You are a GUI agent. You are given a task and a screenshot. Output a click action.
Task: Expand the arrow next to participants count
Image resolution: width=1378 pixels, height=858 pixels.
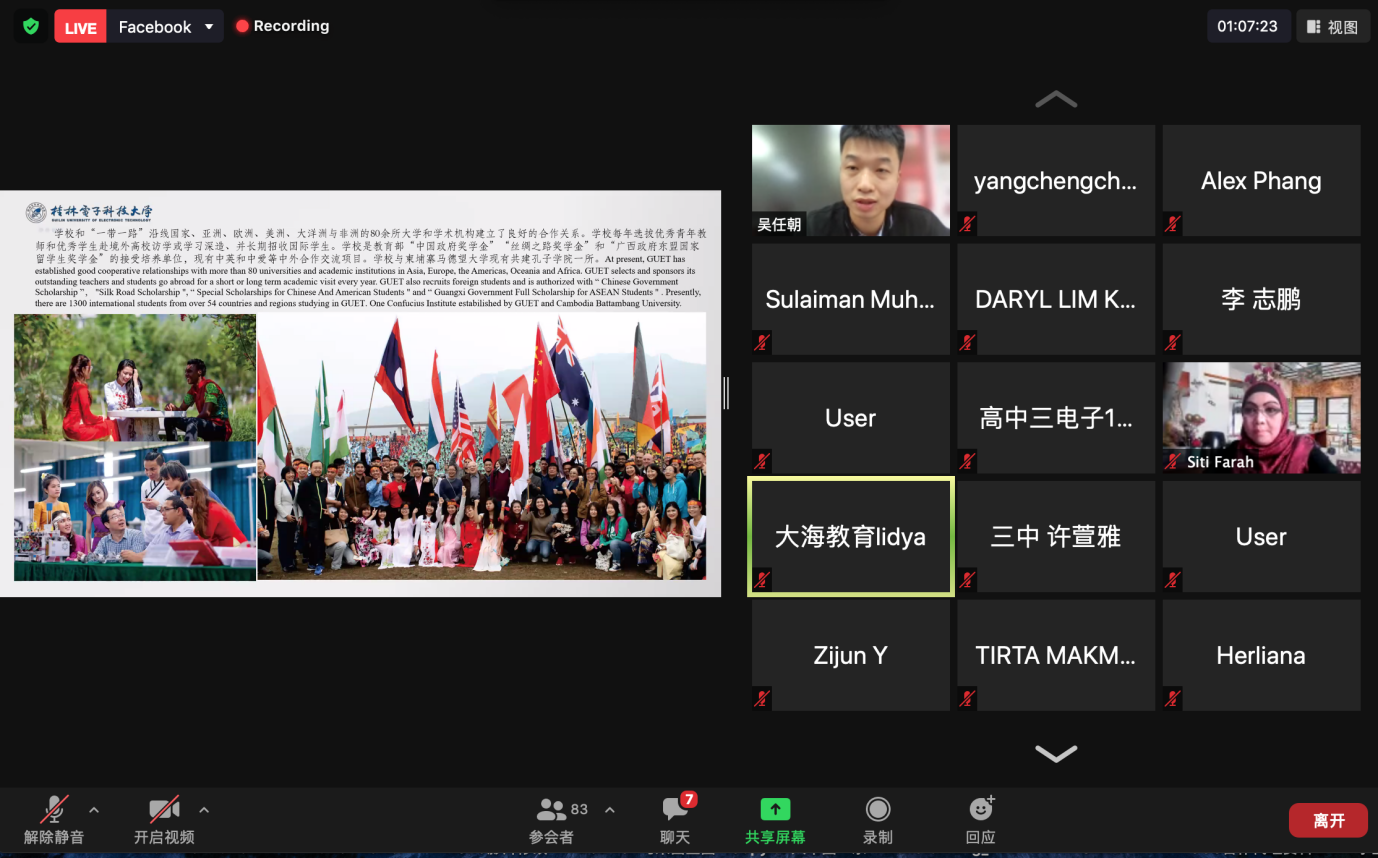pyautogui.click(x=610, y=810)
